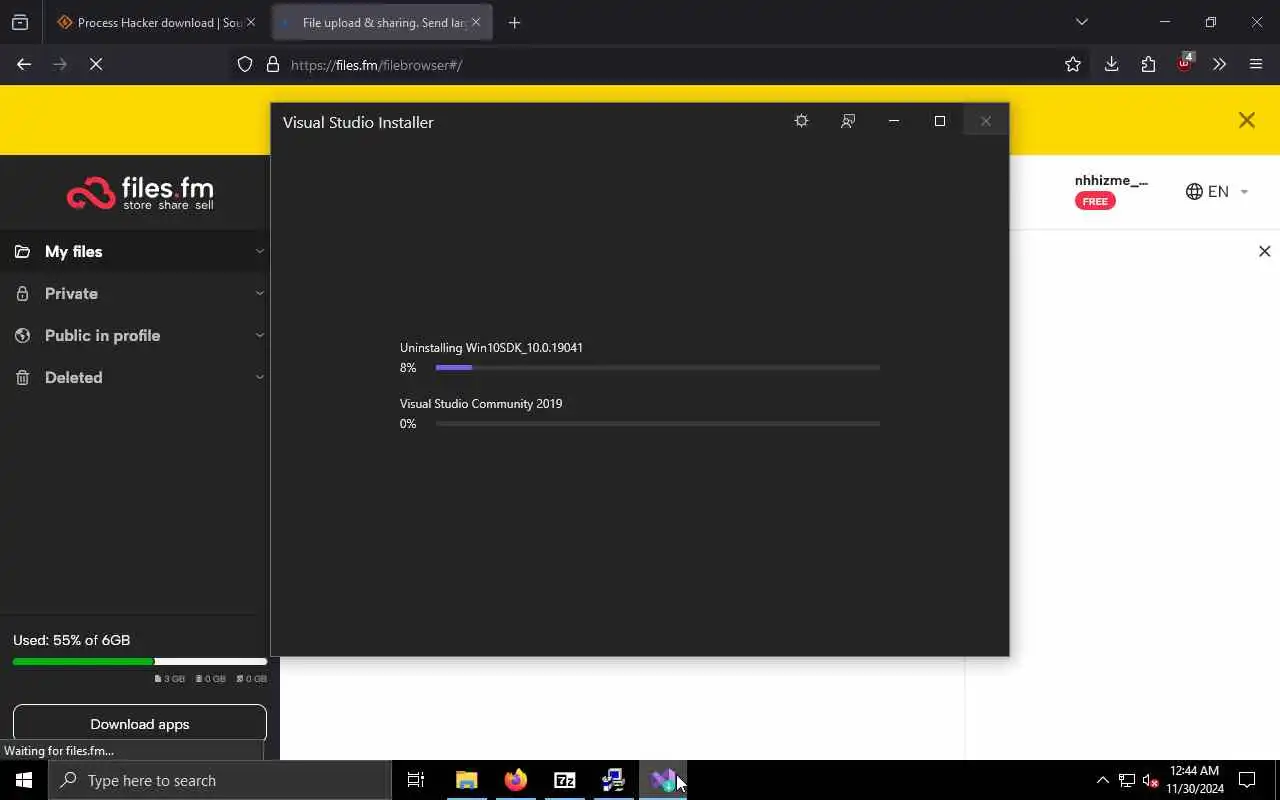Dismiss the yellow banner
1280x800 pixels.
point(1246,120)
